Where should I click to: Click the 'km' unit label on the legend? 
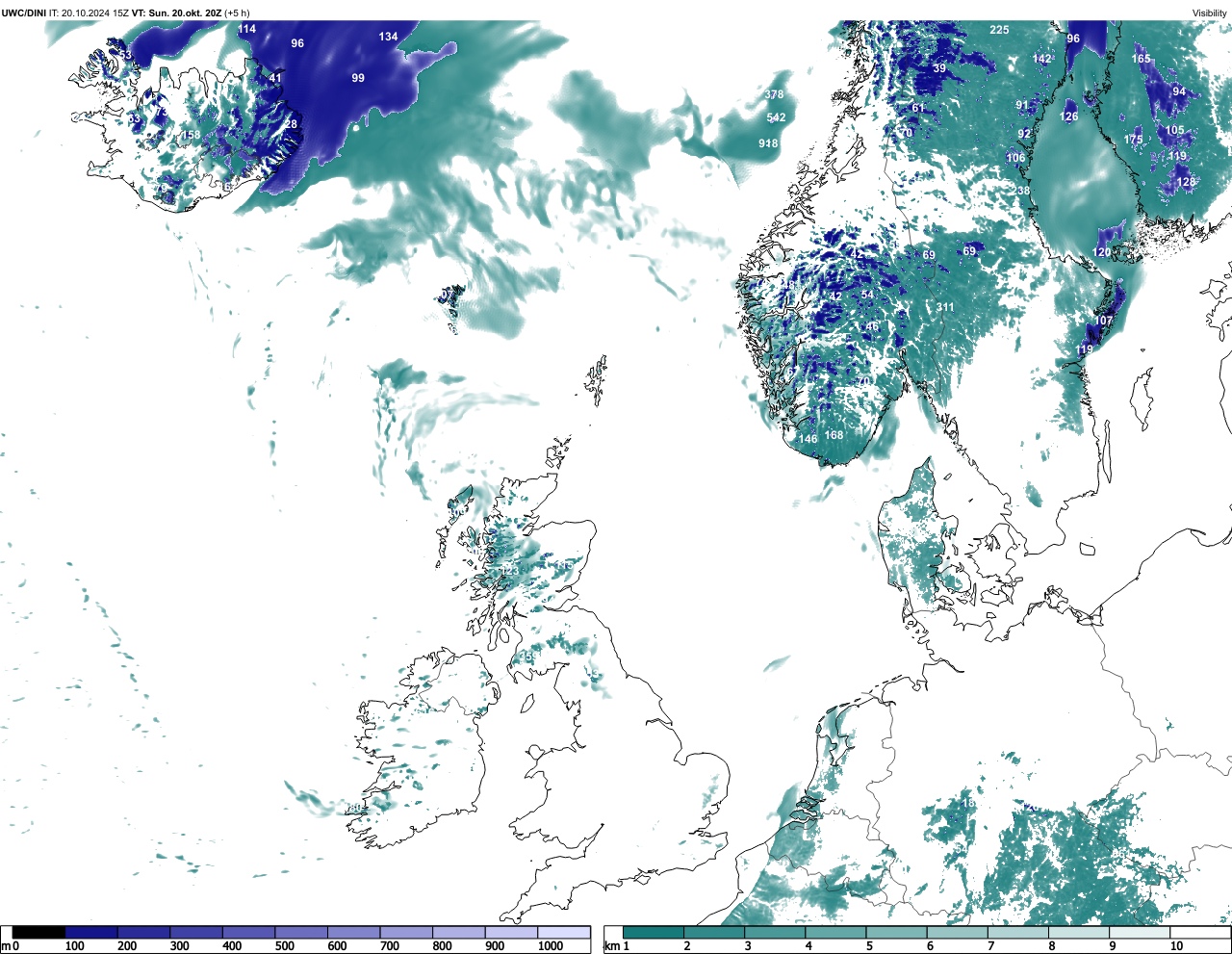click(x=612, y=946)
